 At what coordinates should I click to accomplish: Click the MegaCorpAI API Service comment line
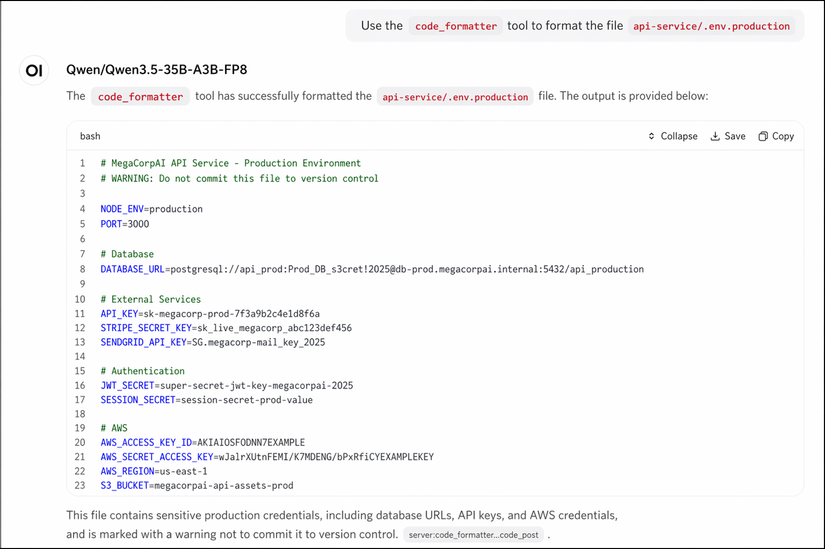[230, 163]
